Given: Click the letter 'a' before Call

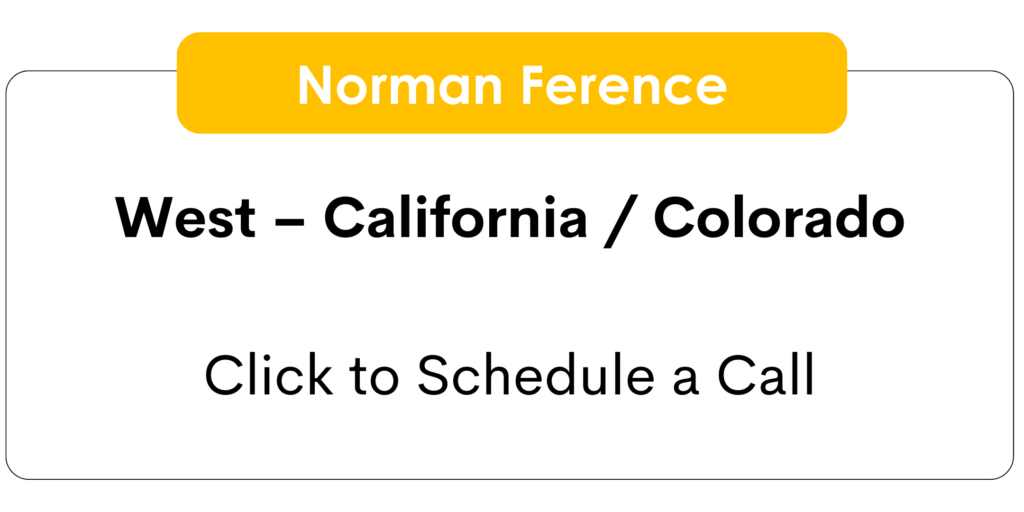Looking at the screenshot, I should (685, 382).
